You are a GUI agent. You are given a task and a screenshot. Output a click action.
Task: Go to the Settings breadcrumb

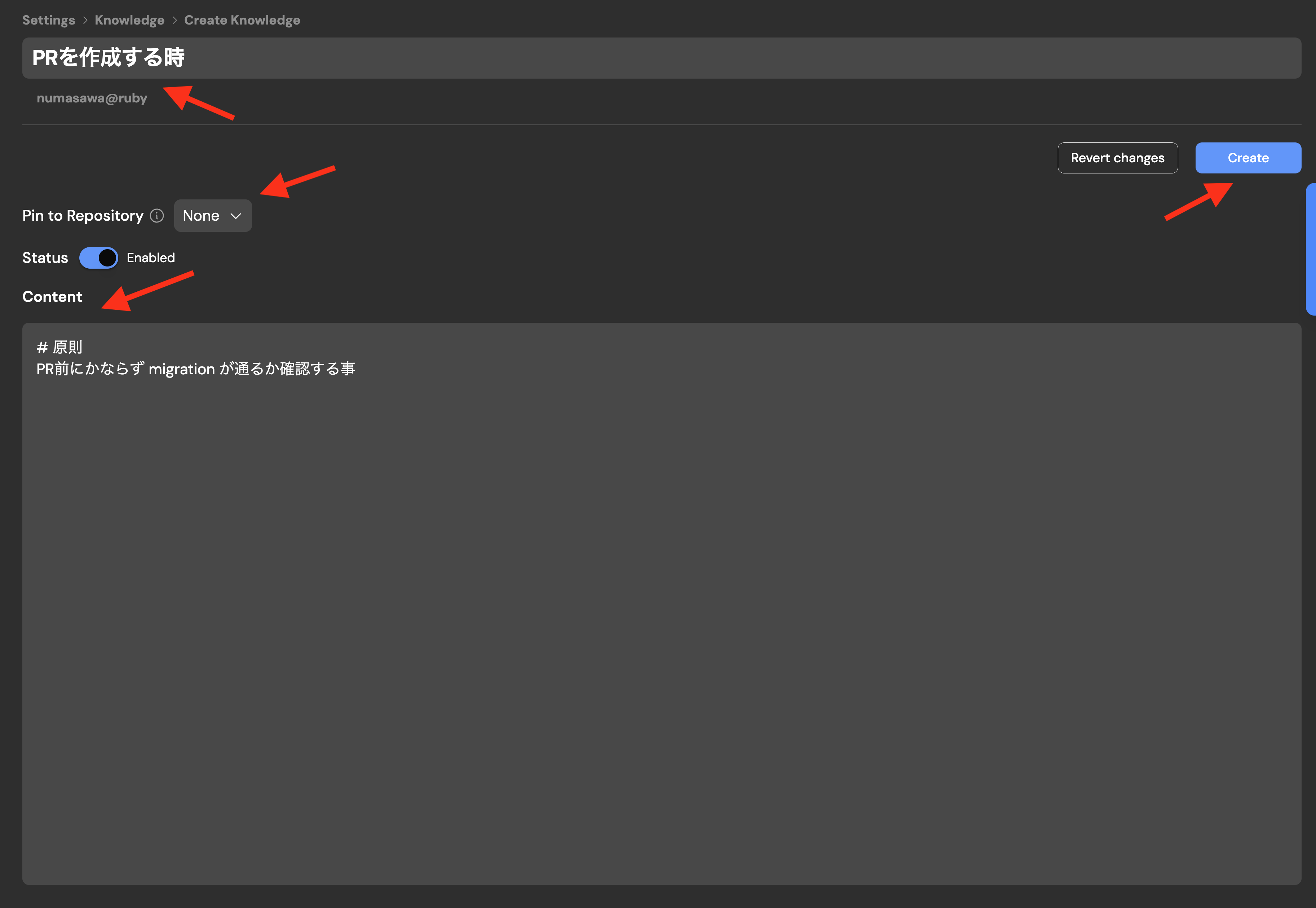48,21
